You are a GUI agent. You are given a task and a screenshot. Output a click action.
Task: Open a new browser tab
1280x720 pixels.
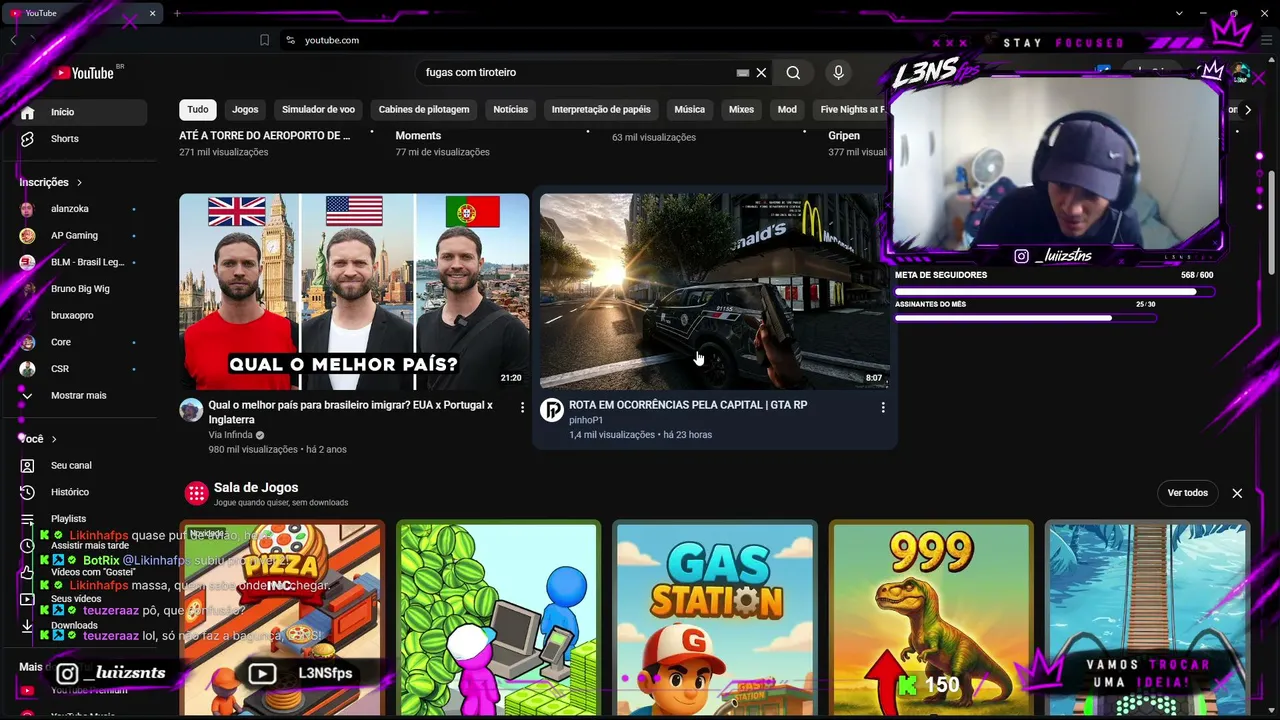pyautogui.click(x=177, y=13)
